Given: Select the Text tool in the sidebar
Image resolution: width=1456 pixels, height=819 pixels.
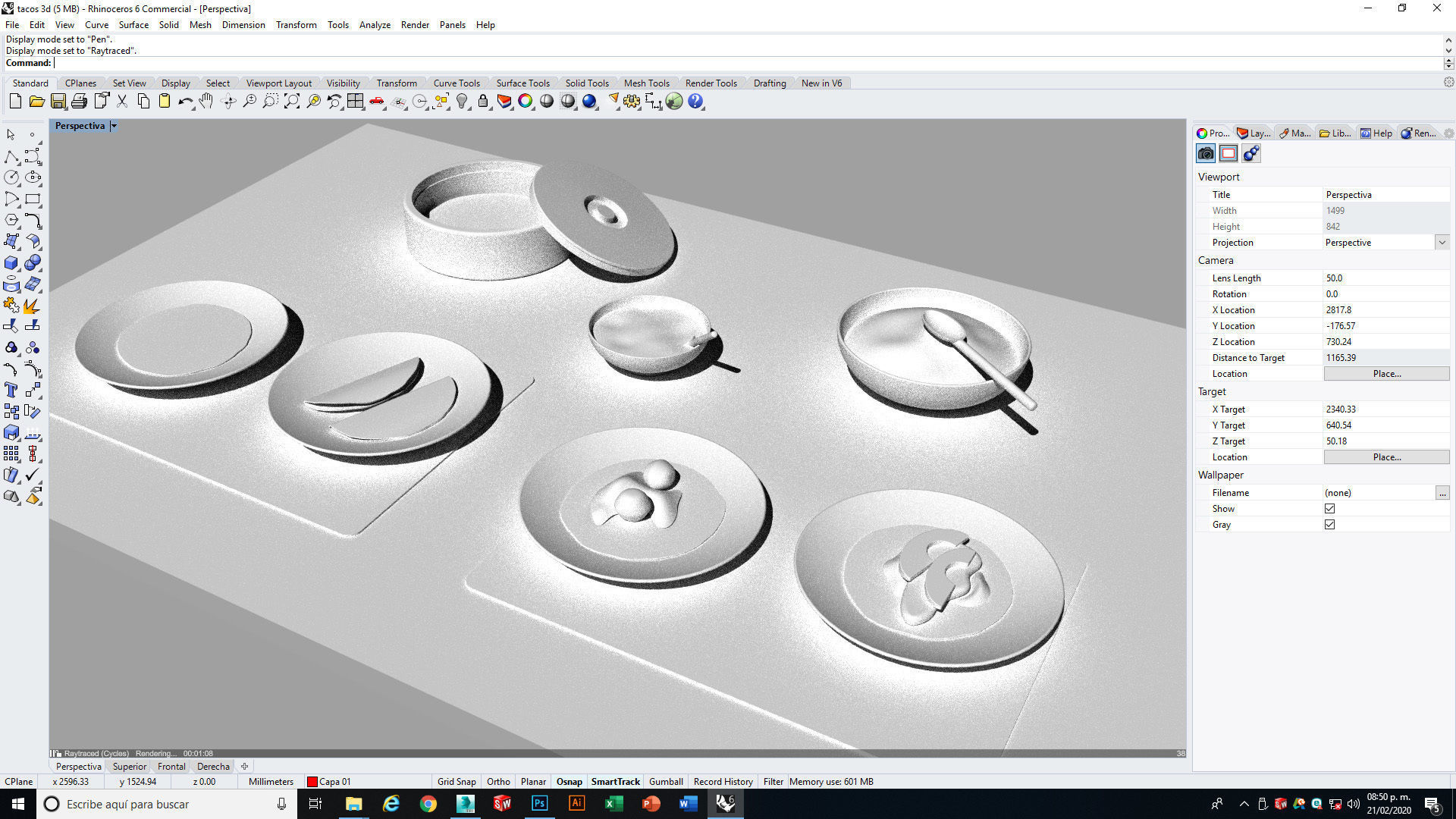Looking at the screenshot, I should (11, 390).
